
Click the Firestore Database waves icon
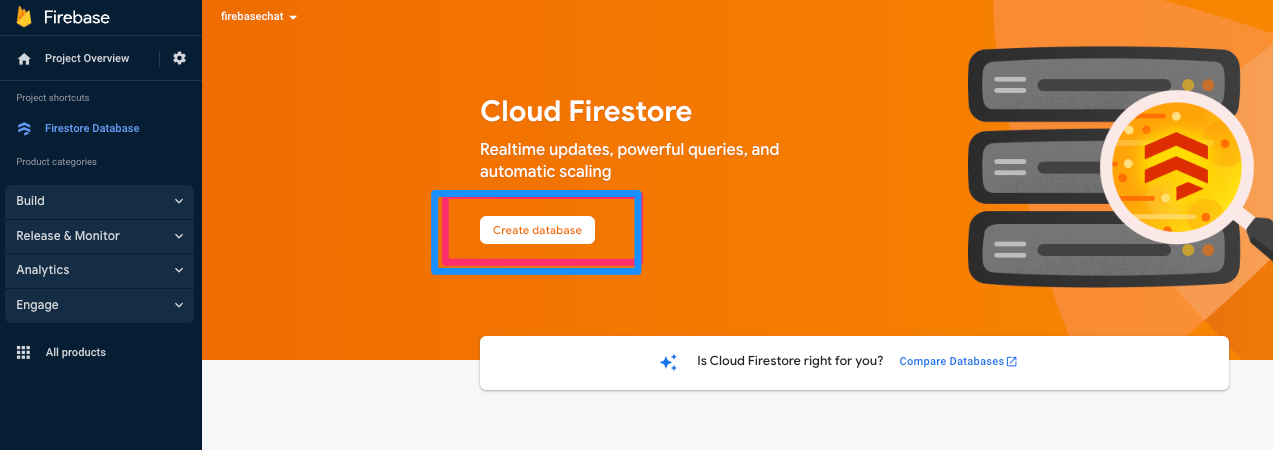coord(24,129)
